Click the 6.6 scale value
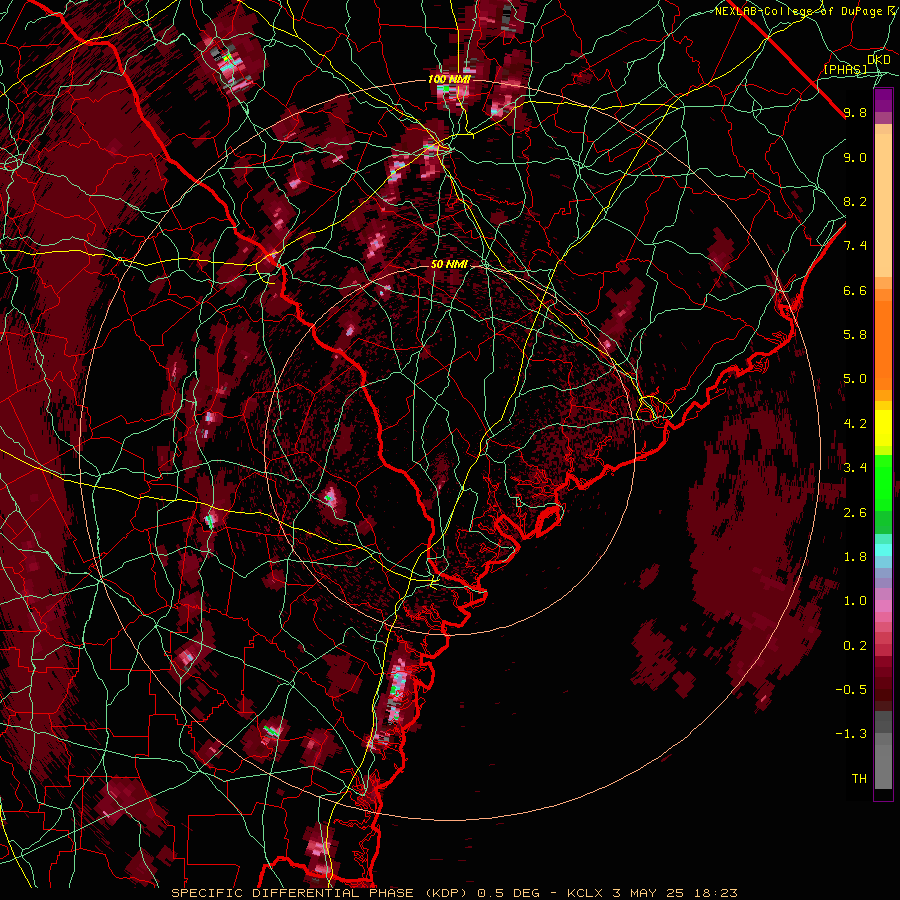Image resolution: width=900 pixels, height=900 pixels. [x=855, y=290]
